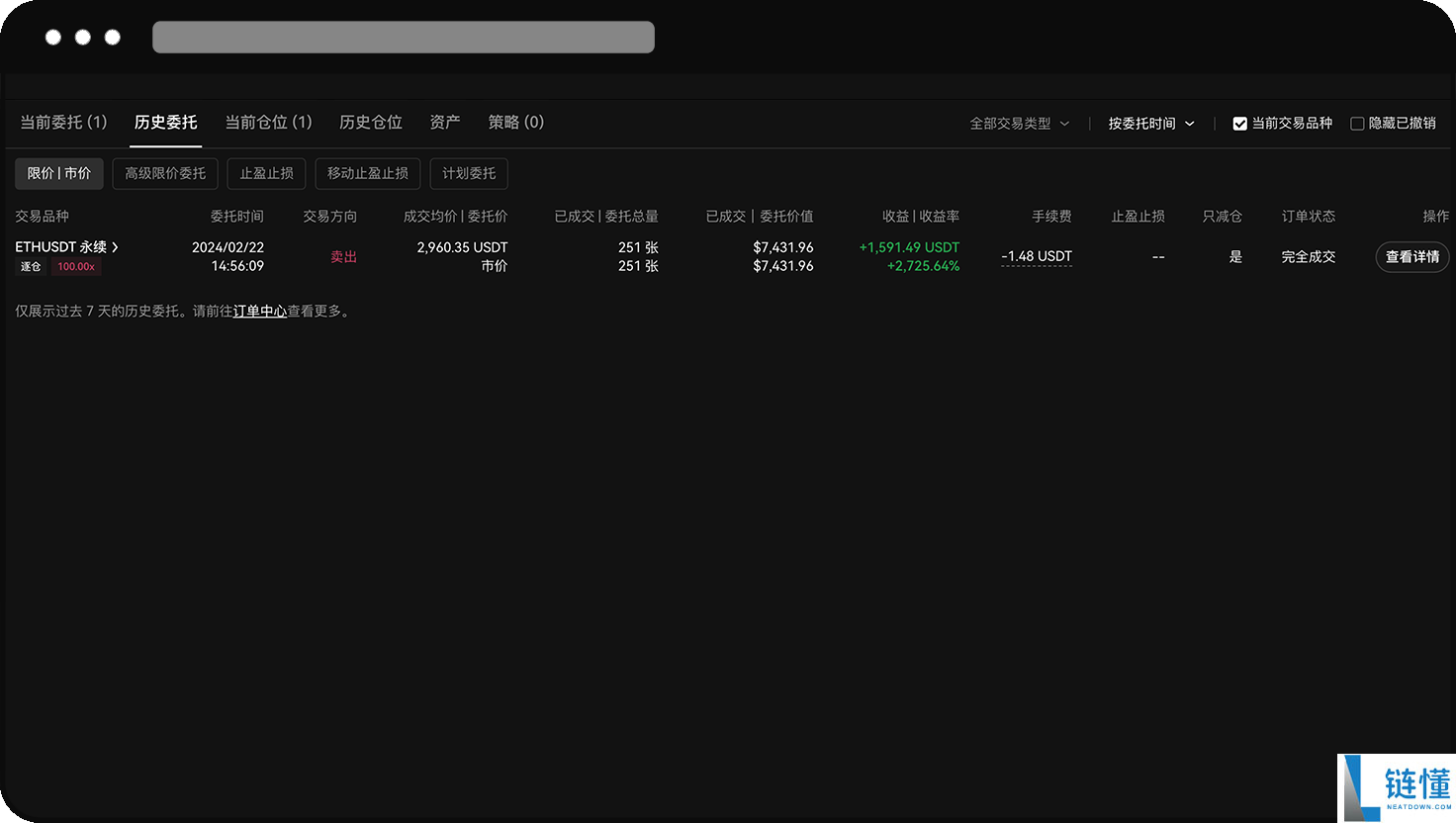Switch to the 历史委托 tab
Screen dimensions: 1456x823
click(x=165, y=122)
